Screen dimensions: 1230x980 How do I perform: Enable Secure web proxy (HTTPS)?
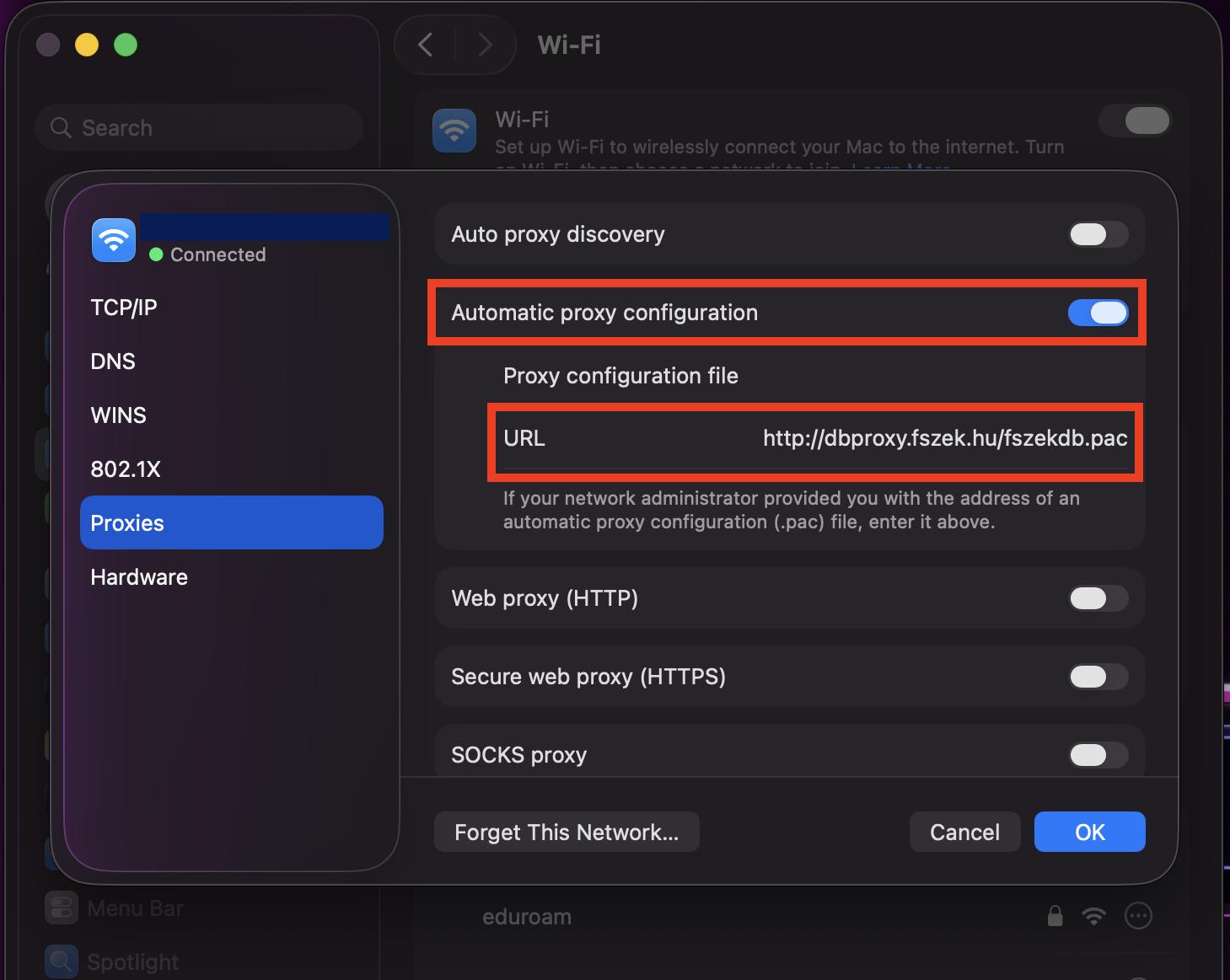tap(1098, 677)
